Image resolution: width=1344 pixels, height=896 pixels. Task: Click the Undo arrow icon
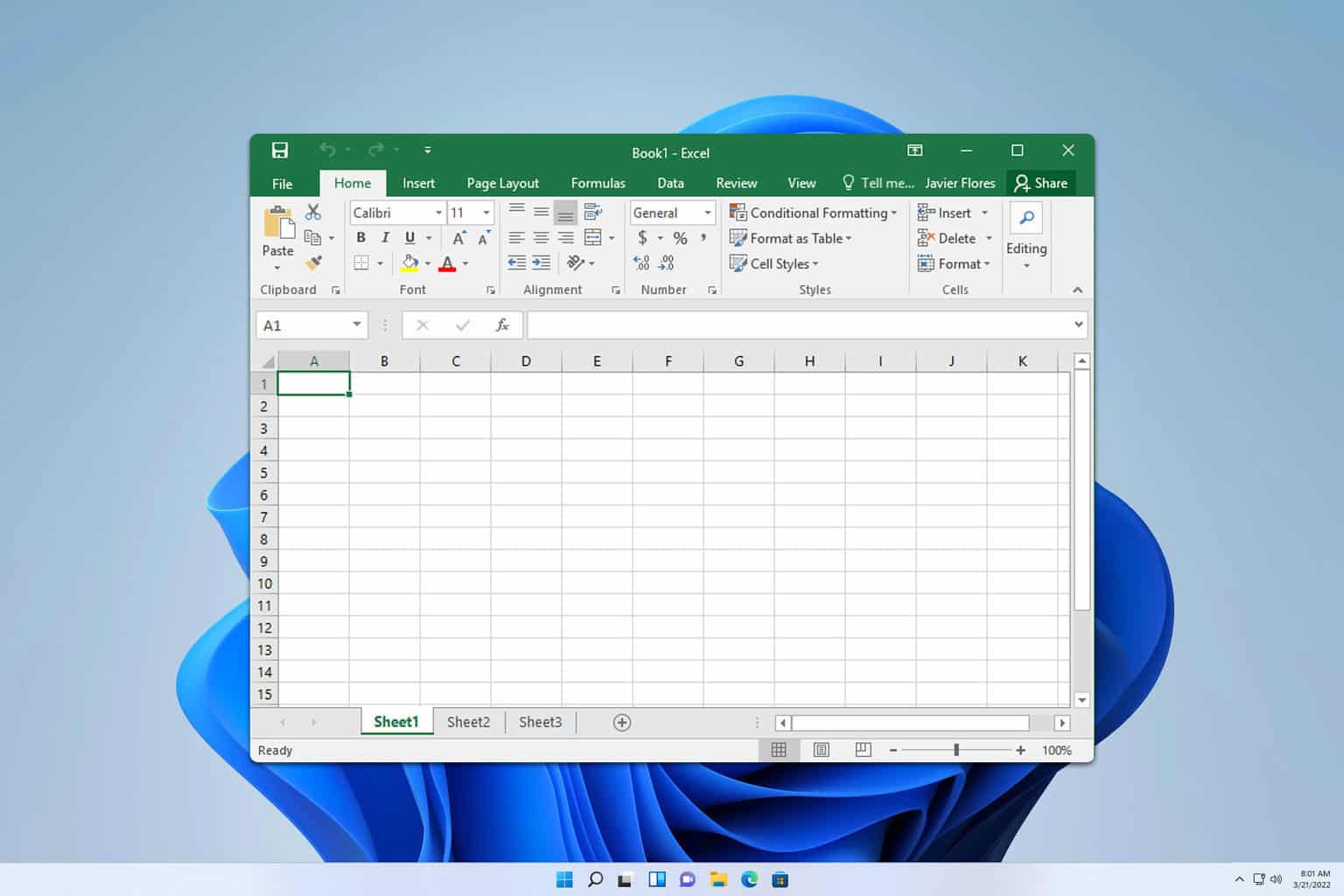click(326, 150)
